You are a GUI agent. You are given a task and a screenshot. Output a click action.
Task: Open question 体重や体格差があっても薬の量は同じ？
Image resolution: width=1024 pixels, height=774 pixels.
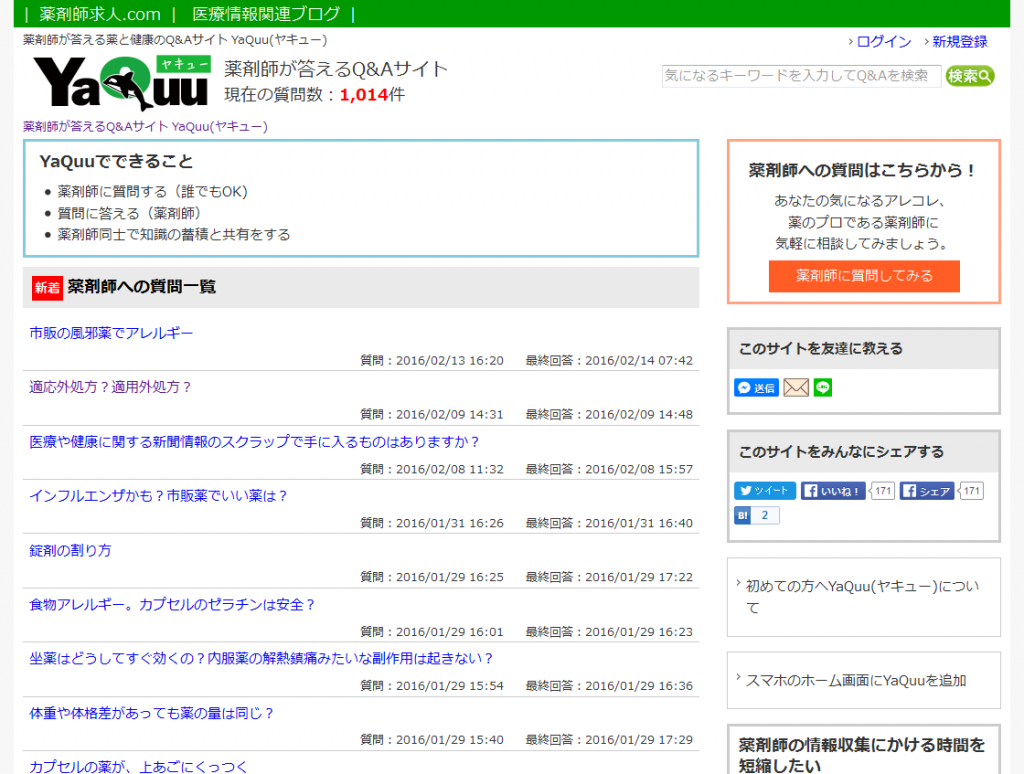[152, 713]
